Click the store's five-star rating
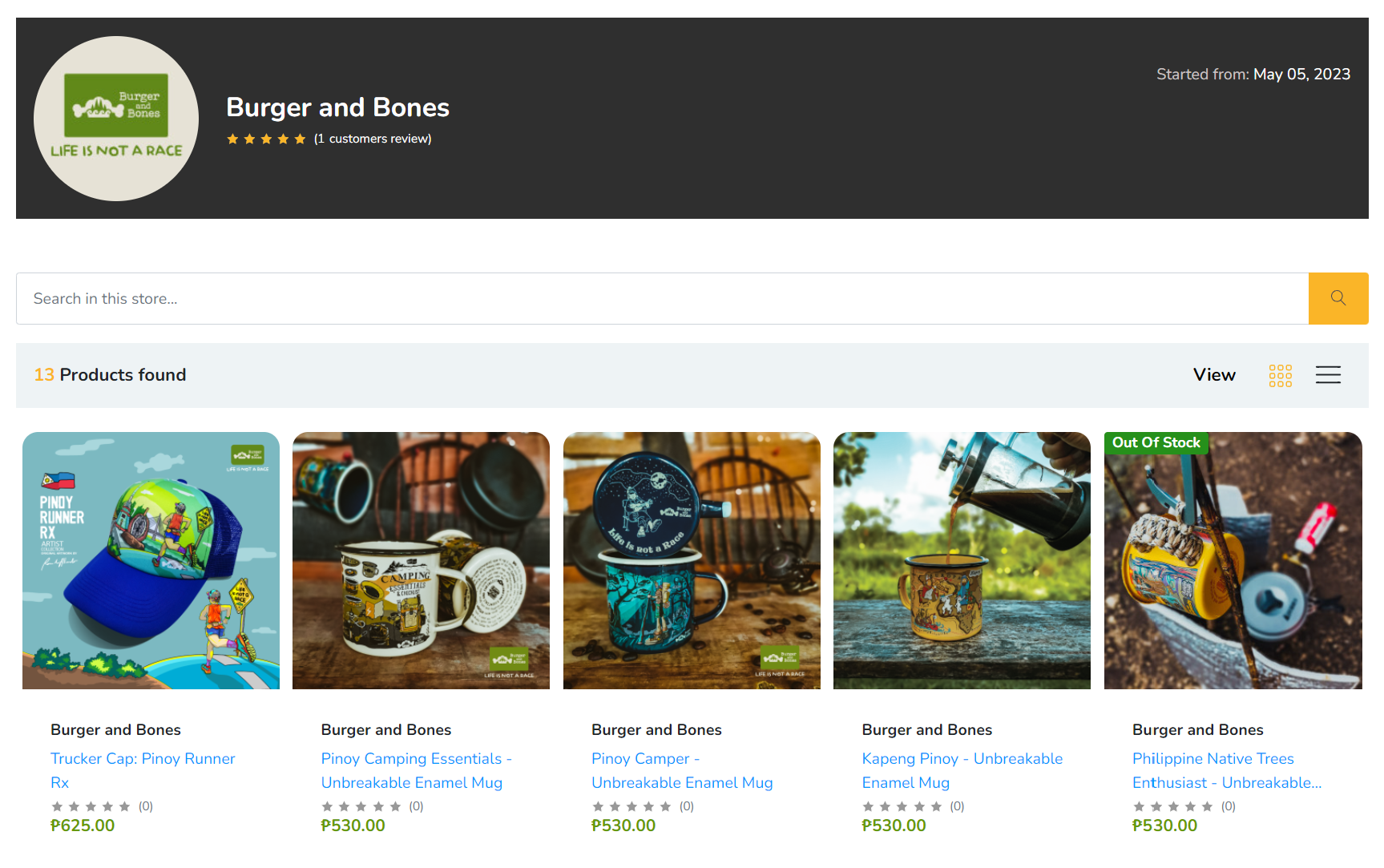Image resolution: width=1384 pixels, height=868 pixels. [266, 139]
